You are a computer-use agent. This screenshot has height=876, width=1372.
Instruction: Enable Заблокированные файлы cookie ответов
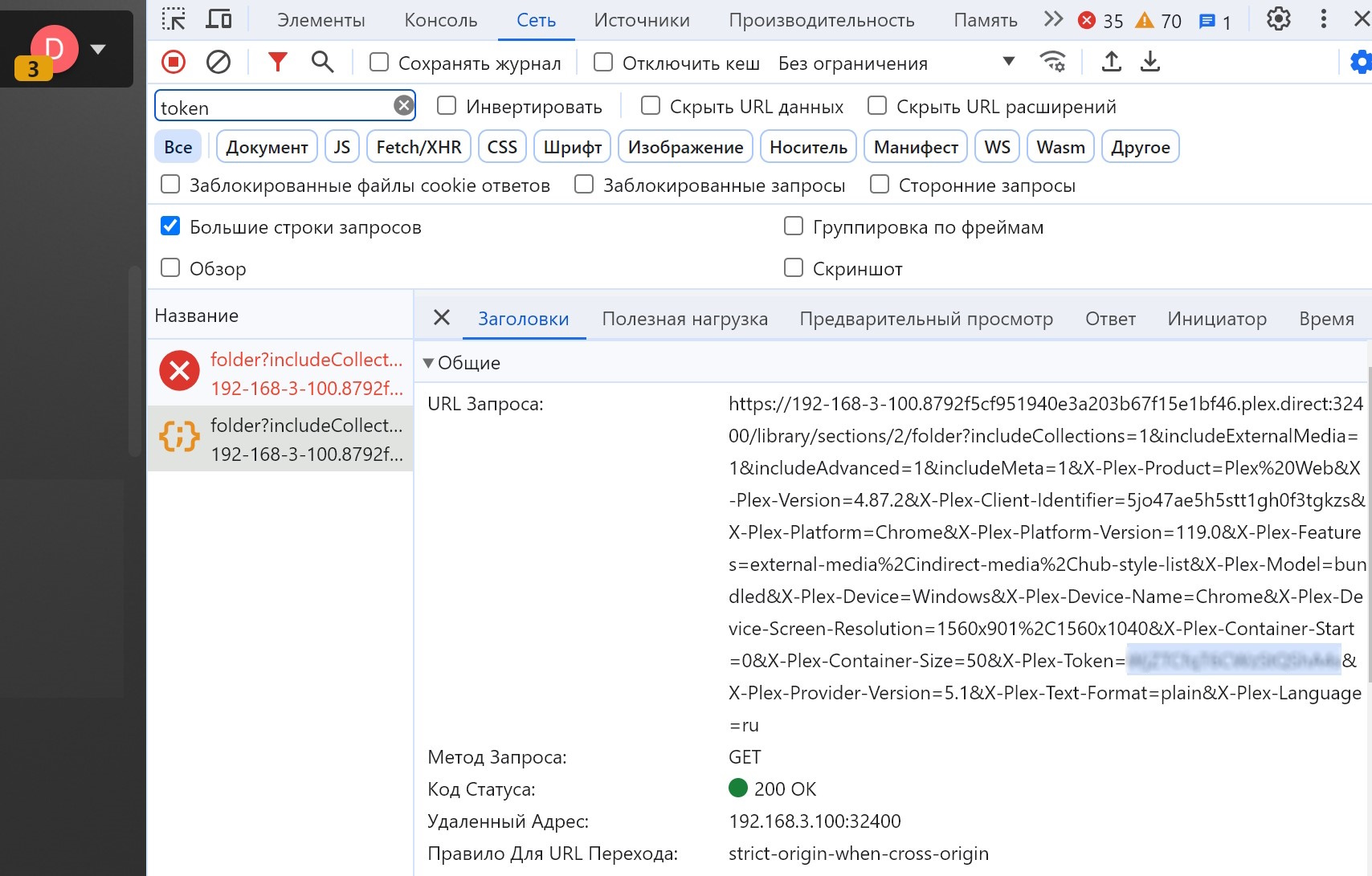pos(170,184)
